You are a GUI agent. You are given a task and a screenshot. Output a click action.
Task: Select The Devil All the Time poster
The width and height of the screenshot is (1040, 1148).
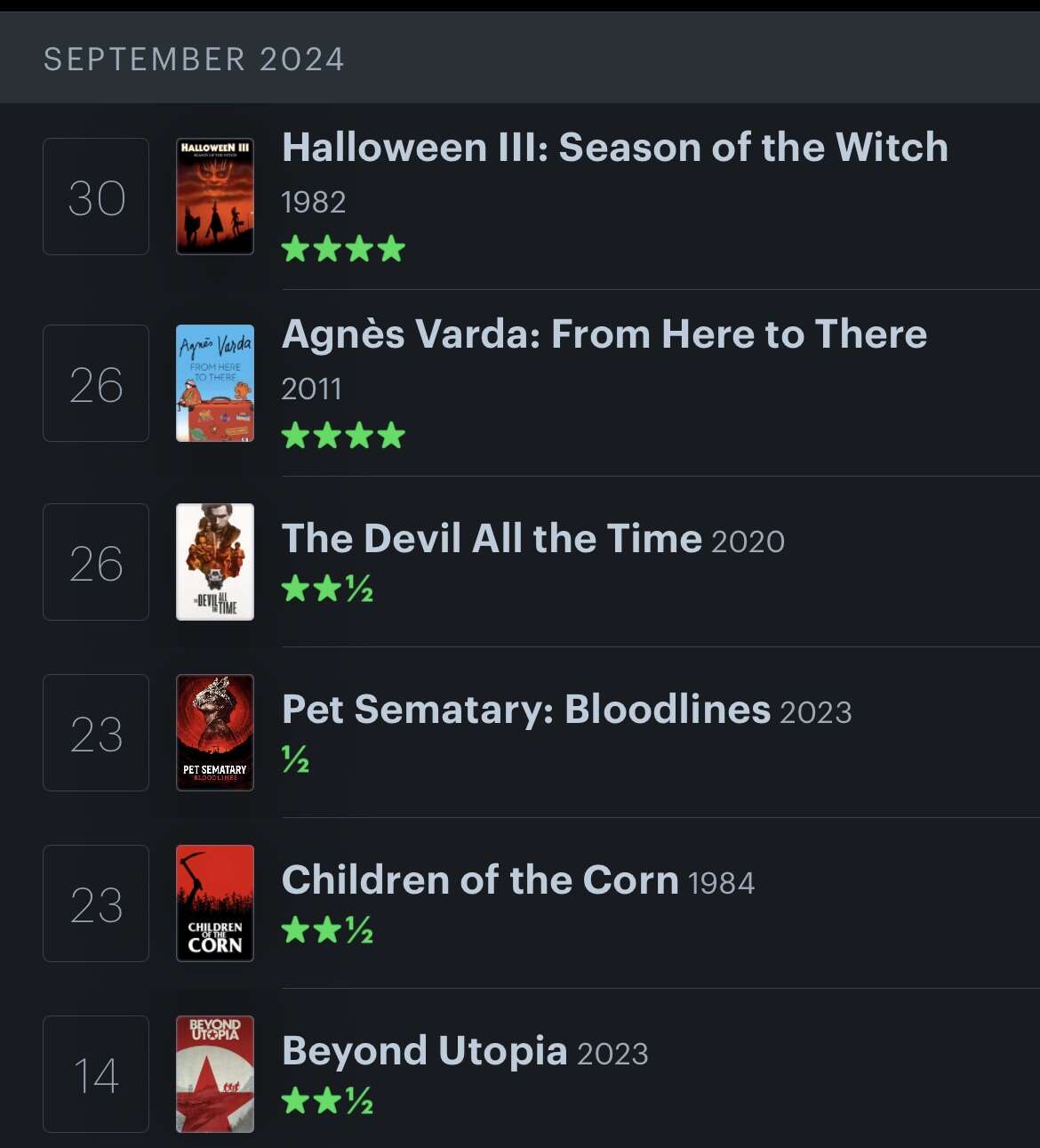pyautogui.click(x=215, y=562)
